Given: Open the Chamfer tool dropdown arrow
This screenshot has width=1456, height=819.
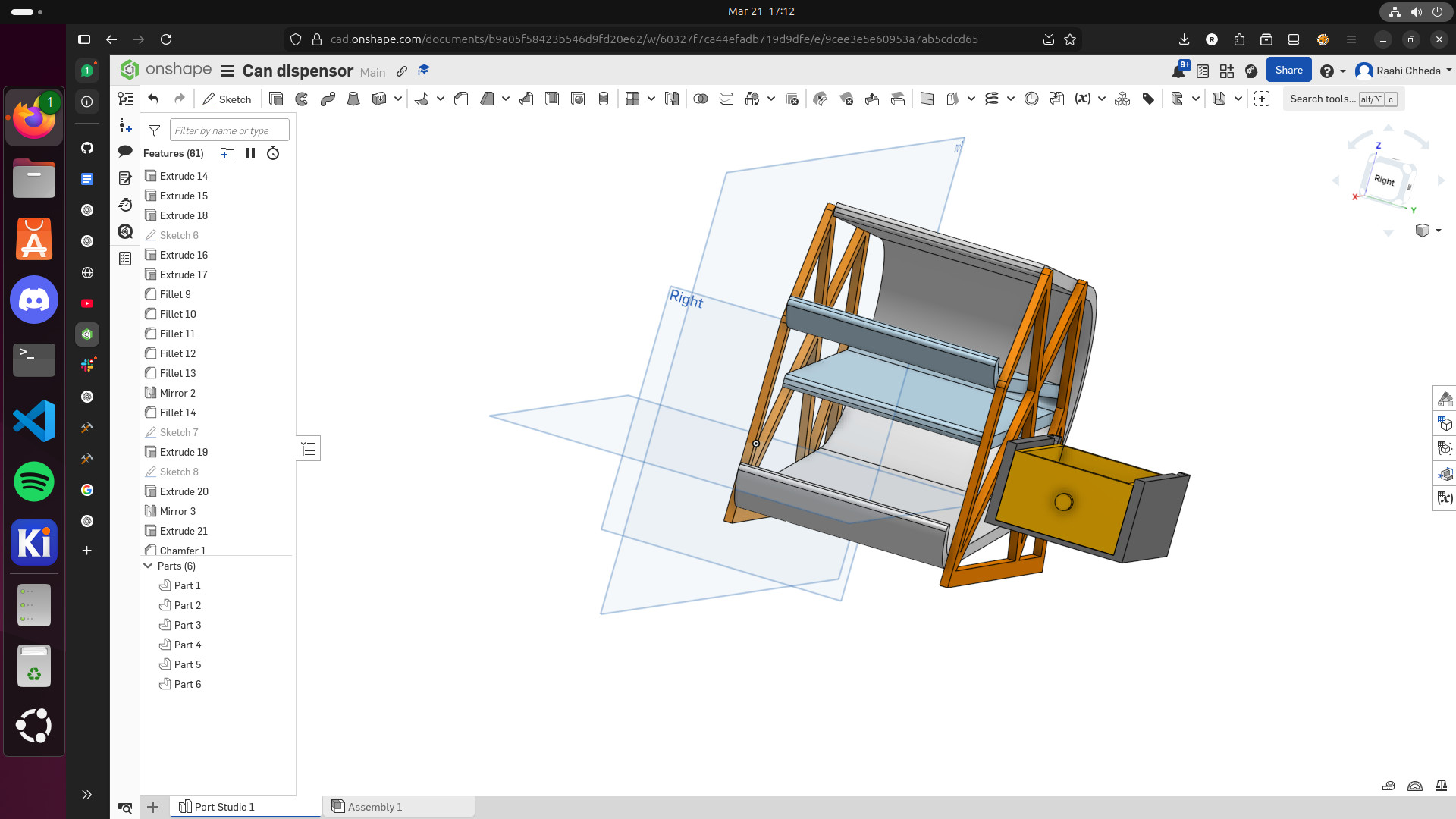Looking at the screenshot, I should (x=505, y=99).
